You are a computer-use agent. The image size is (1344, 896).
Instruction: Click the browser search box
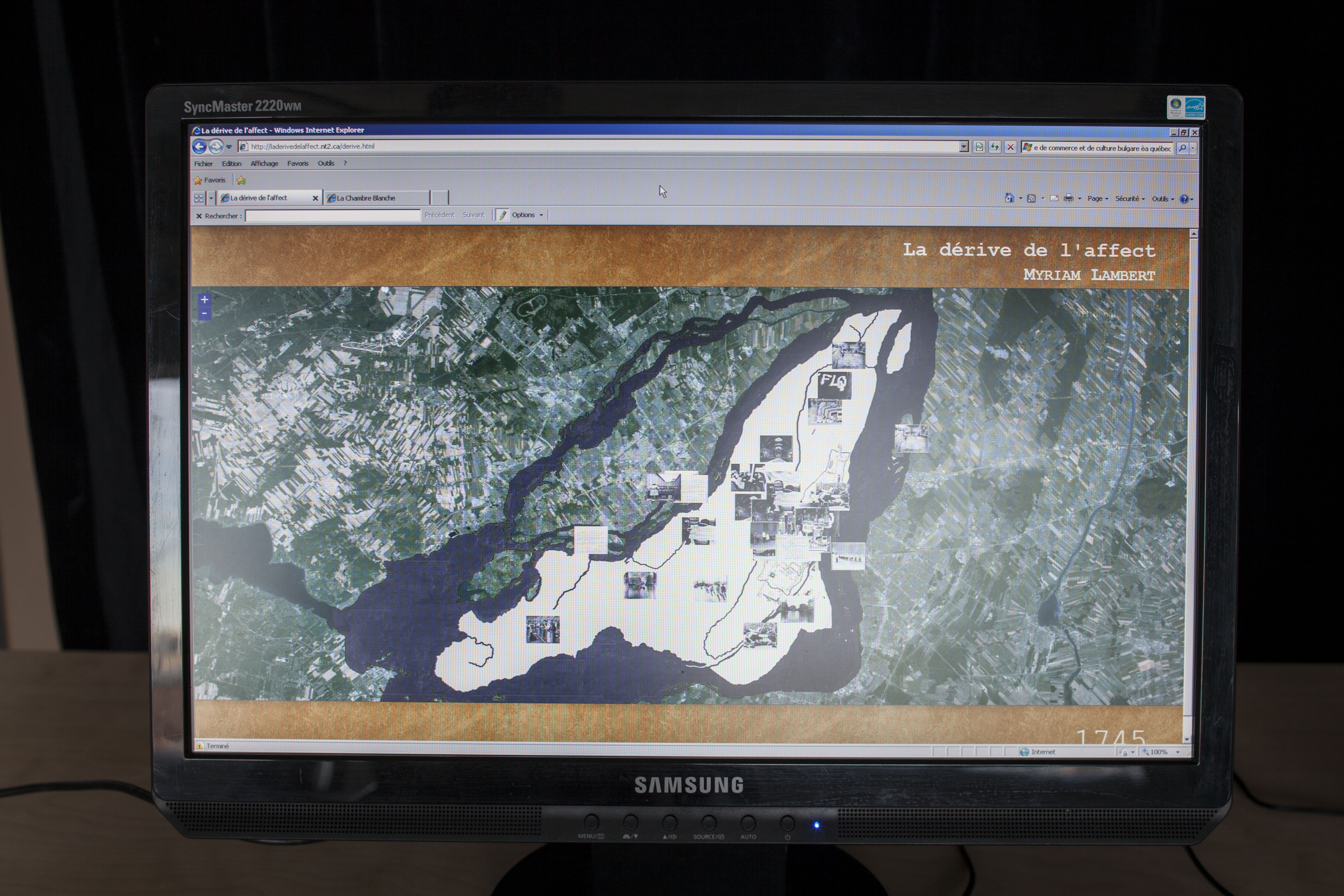click(x=1097, y=148)
